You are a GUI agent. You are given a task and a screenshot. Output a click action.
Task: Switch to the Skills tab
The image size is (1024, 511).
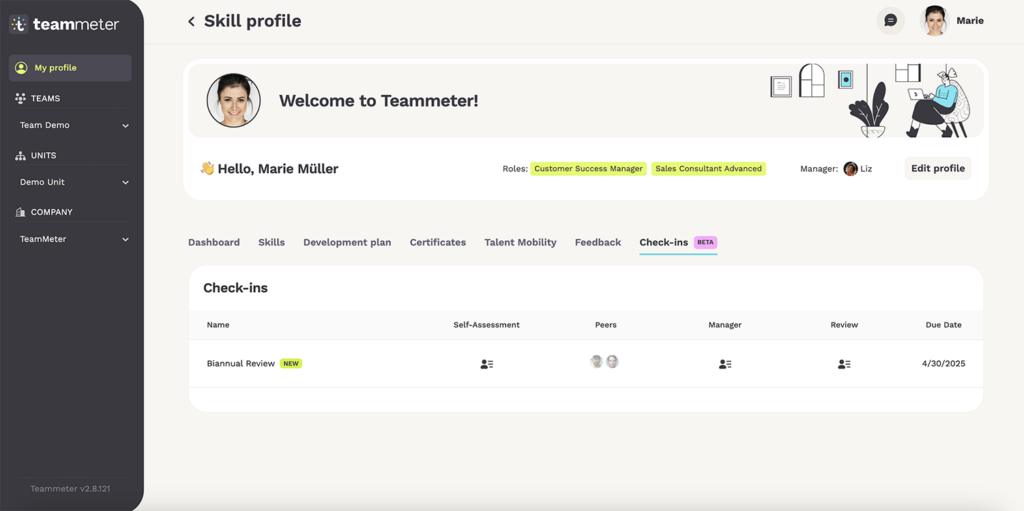pos(272,242)
